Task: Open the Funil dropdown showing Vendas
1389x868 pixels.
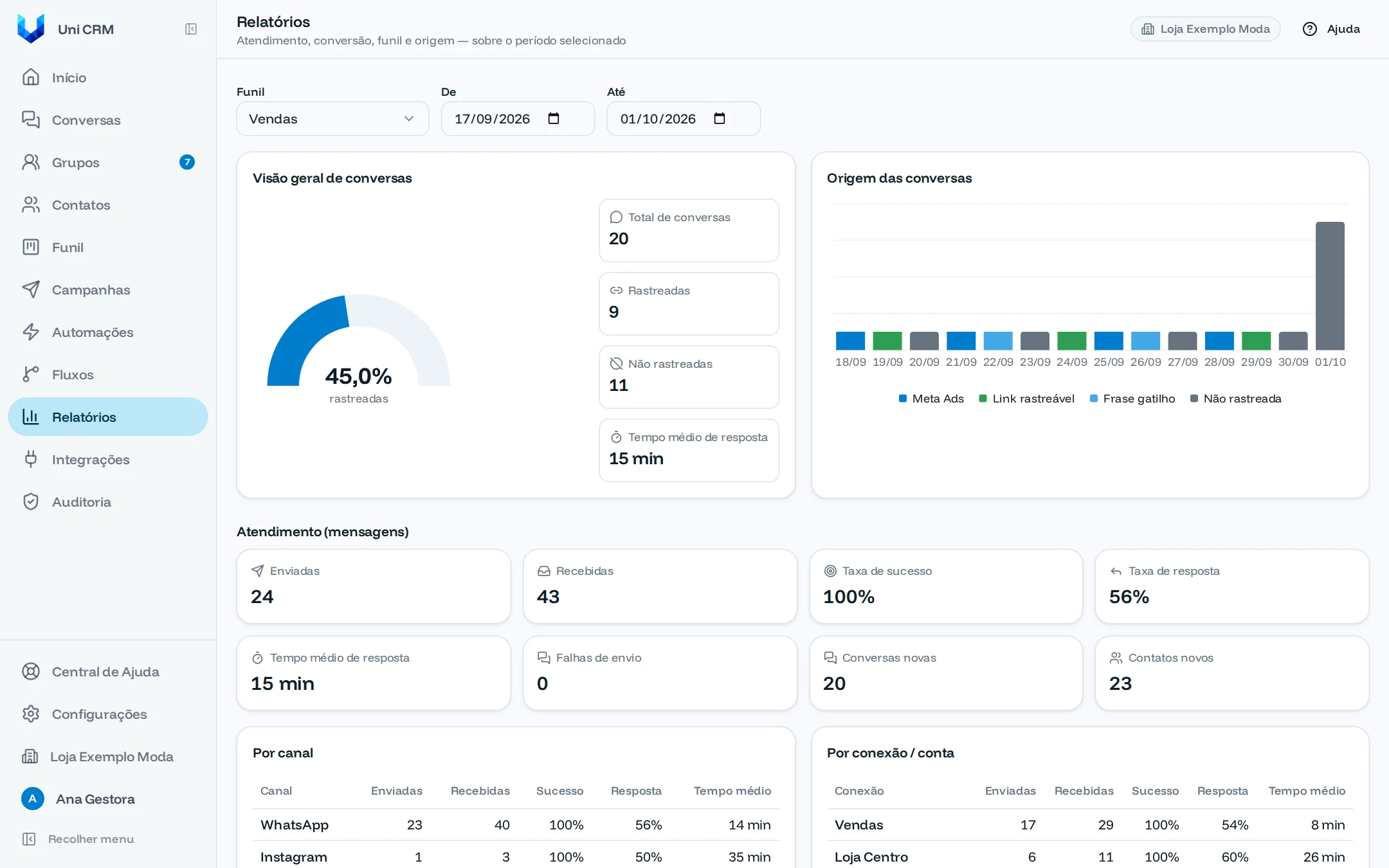Action: (332, 118)
